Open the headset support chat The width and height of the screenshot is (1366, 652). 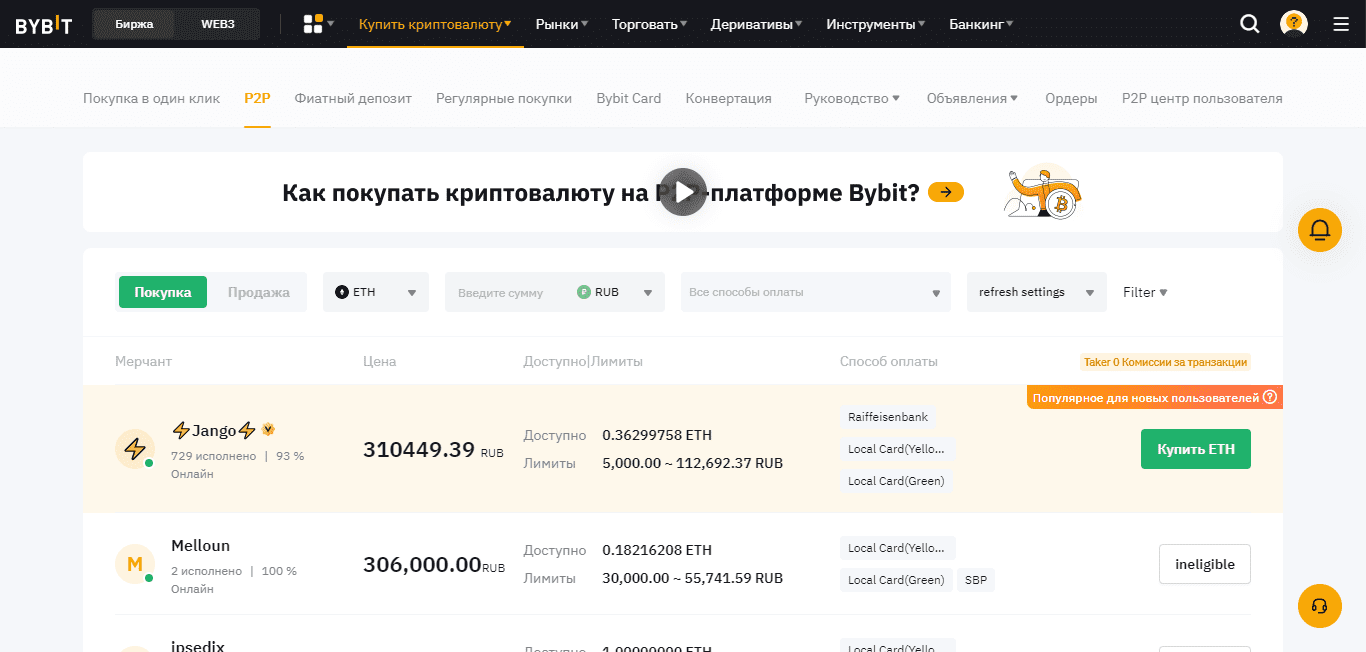pyautogui.click(x=1319, y=606)
